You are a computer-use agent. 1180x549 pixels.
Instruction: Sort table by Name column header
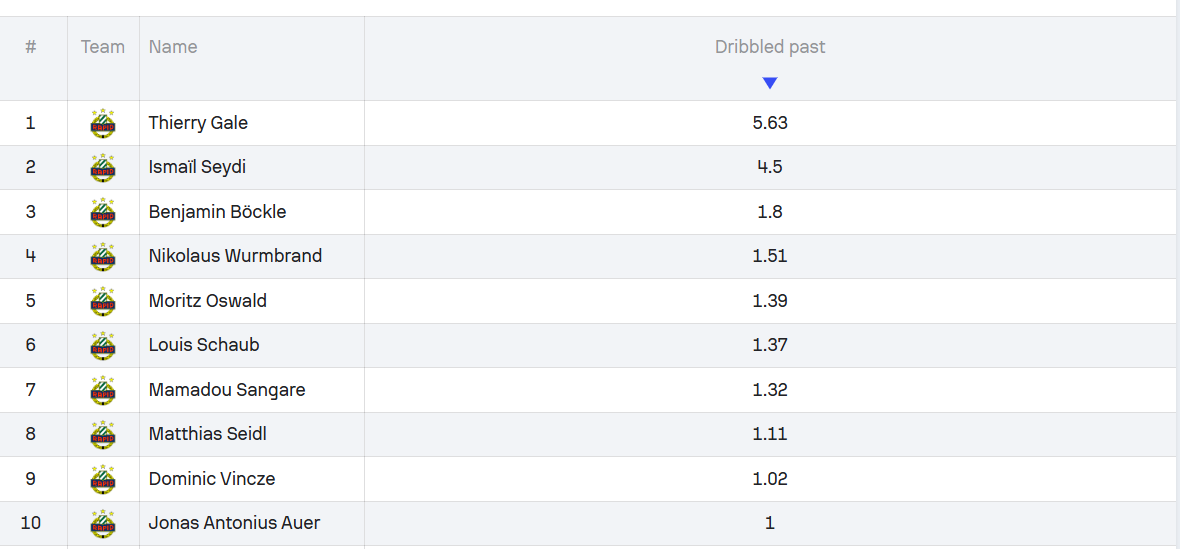tap(173, 47)
